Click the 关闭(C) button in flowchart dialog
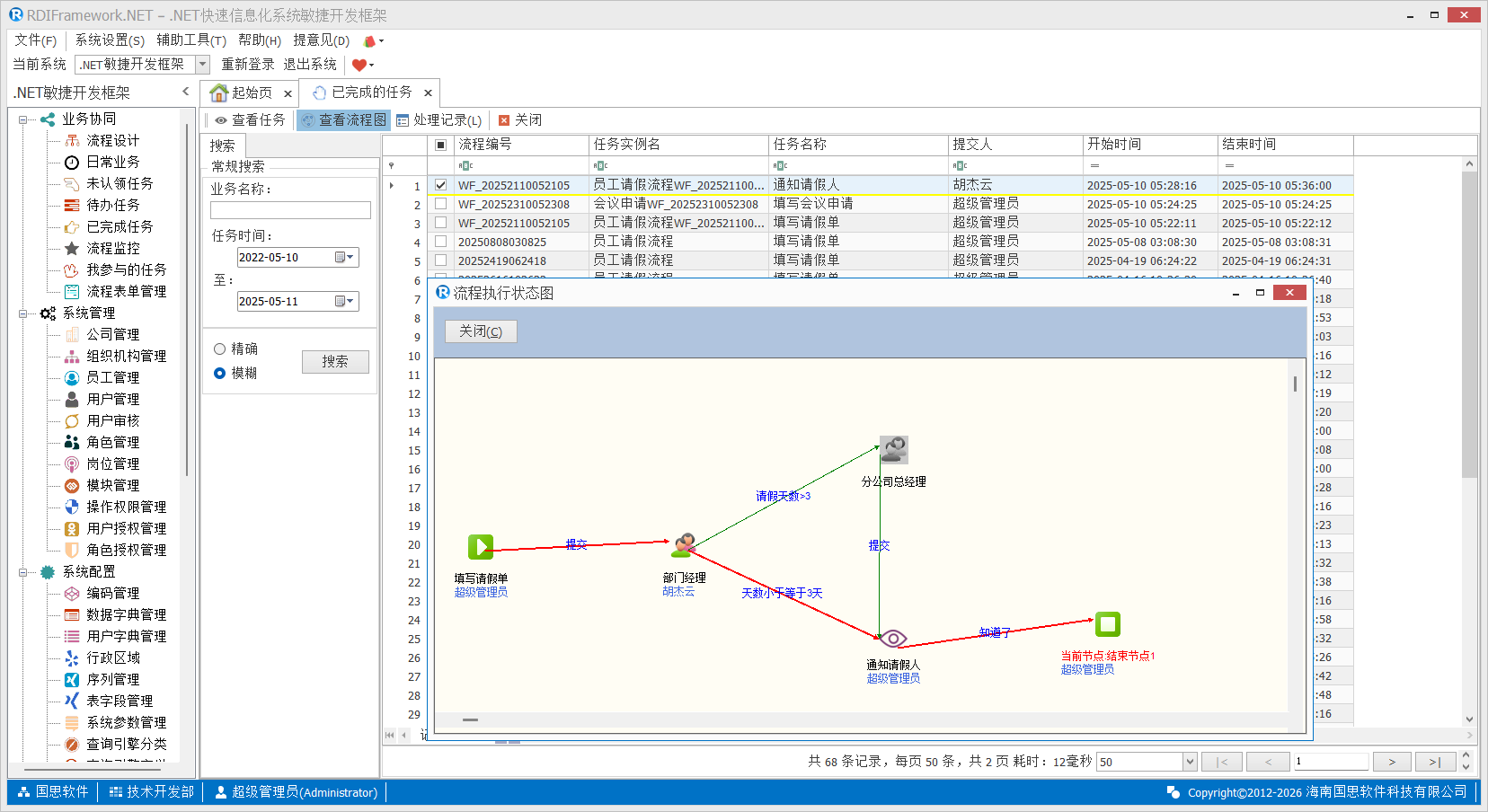 tap(481, 331)
